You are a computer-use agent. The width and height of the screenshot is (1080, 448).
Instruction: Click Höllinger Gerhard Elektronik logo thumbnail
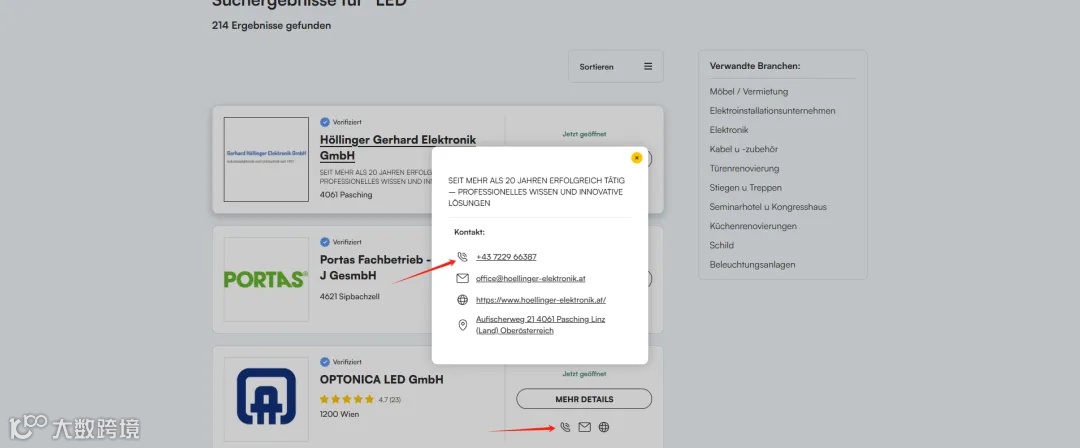pos(267,159)
